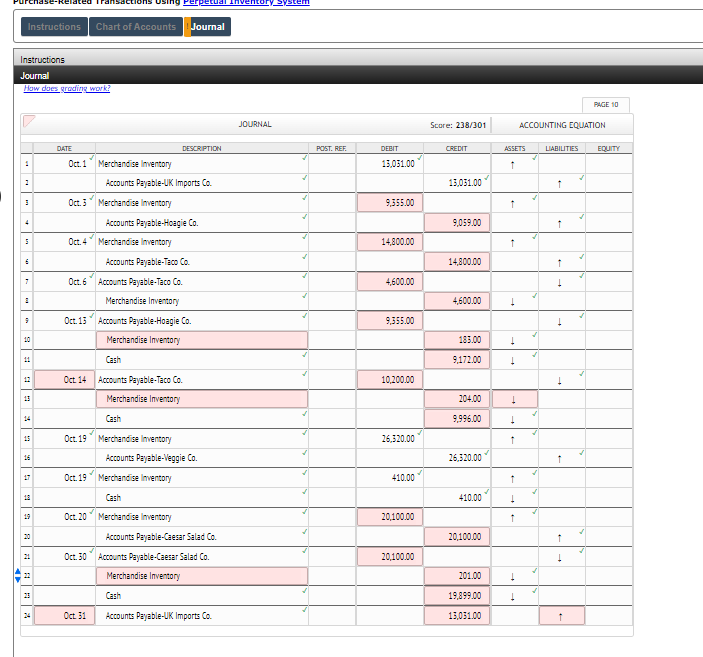Click the Liabilities up arrow for UK Imports row 2
The image size is (703, 657).
click(x=559, y=183)
